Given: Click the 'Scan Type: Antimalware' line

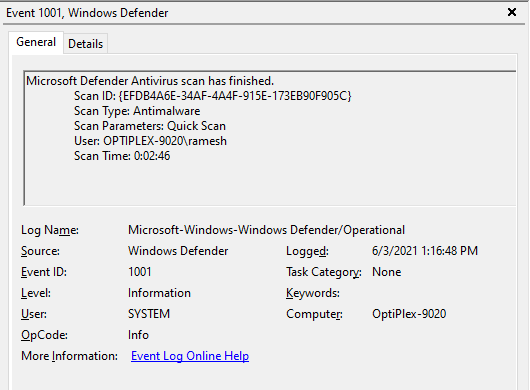Looking at the screenshot, I should (137, 111).
